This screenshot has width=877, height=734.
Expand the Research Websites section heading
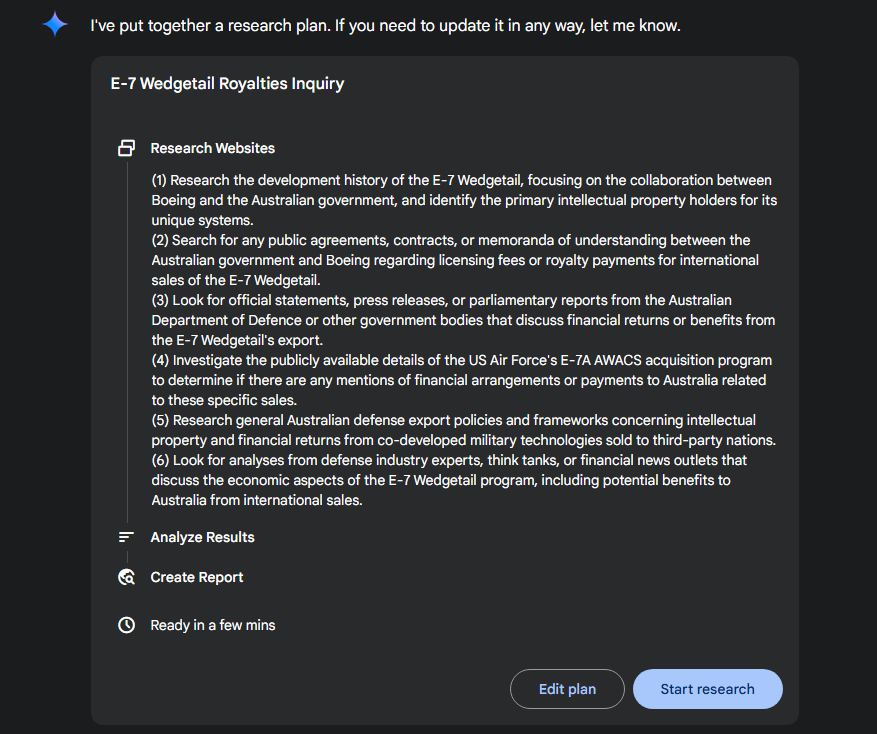click(213, 148)
